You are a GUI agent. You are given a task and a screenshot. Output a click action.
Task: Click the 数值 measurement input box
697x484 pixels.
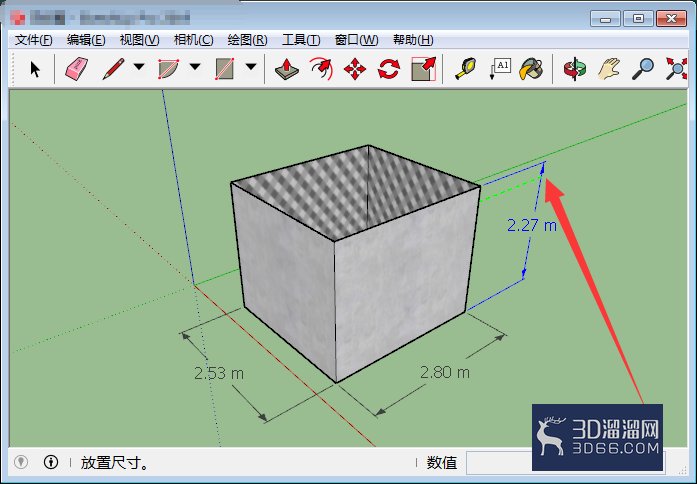565,463
